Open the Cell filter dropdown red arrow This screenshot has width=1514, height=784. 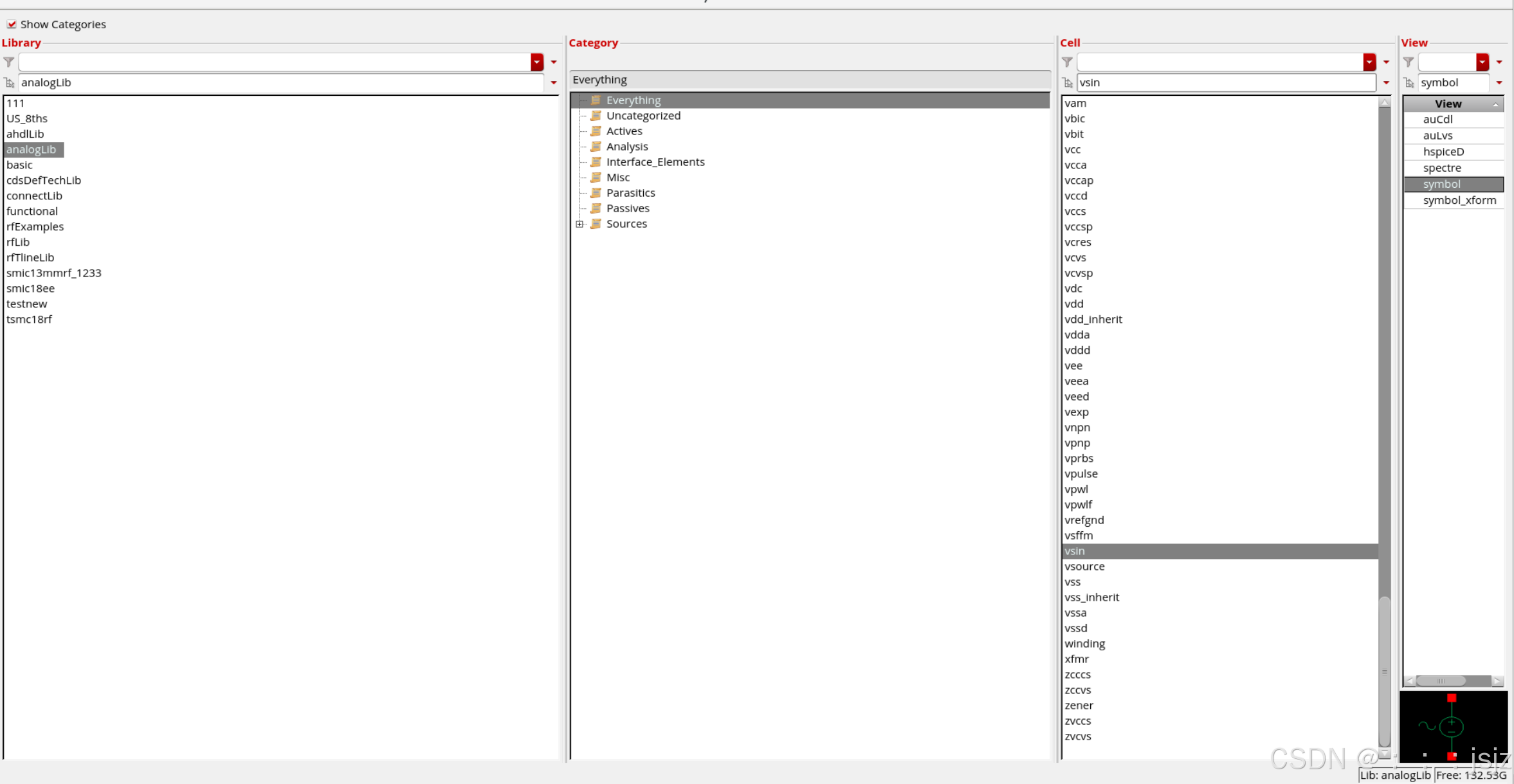pyautogui.click(x=1369, y=62)
